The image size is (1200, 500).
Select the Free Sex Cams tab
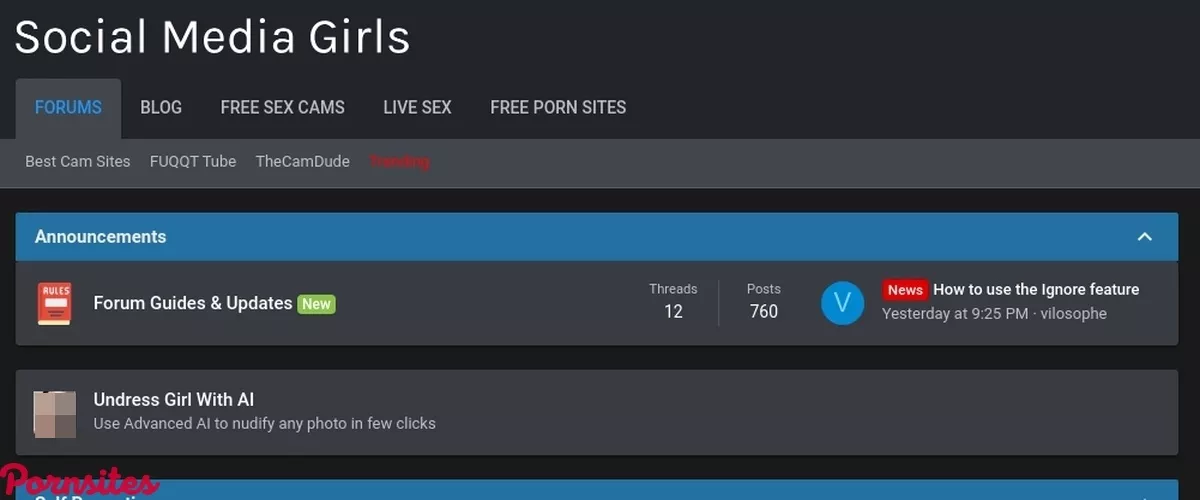[x=282, y=108]
